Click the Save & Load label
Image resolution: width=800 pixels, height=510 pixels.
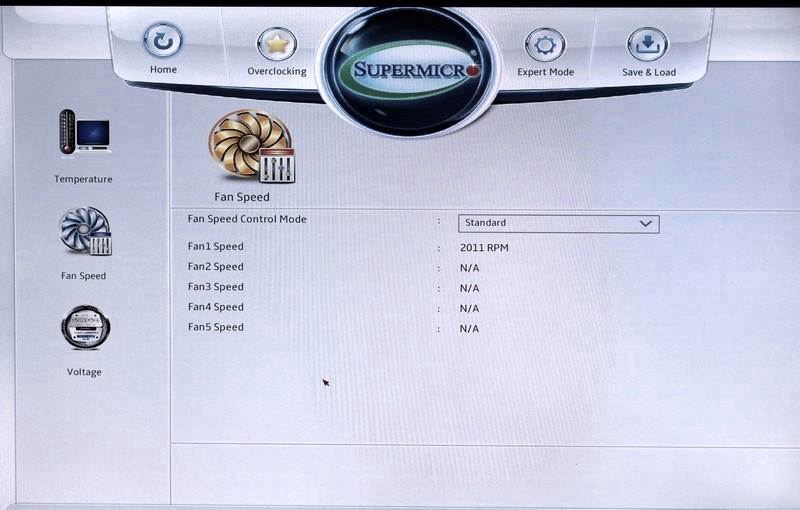click(649, 72)
